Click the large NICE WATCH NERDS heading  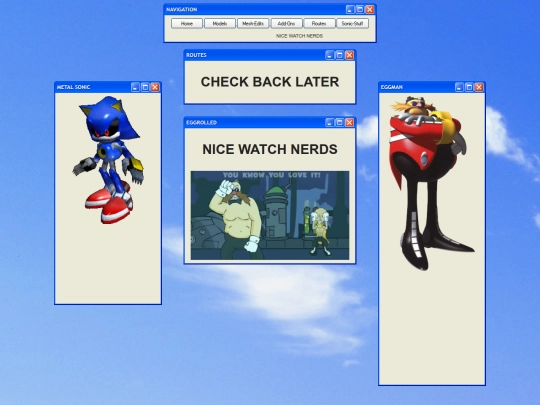(x=270, y=149)
